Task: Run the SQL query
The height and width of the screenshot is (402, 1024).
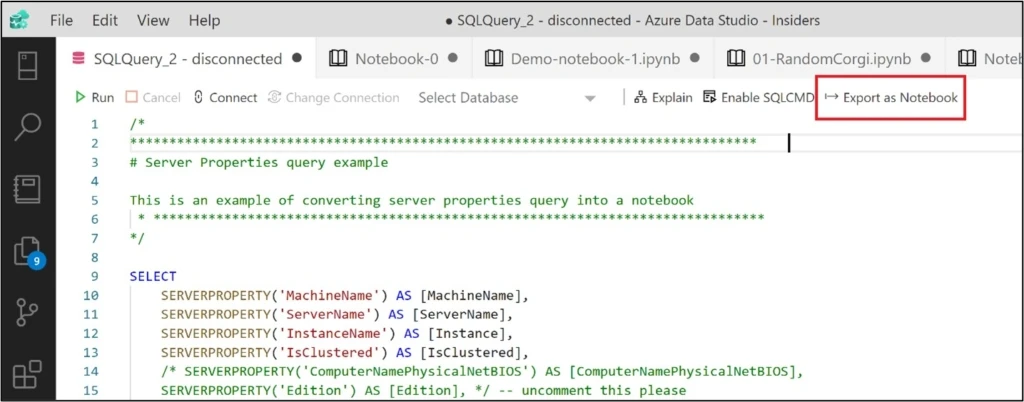Action: tap(95, 98)
